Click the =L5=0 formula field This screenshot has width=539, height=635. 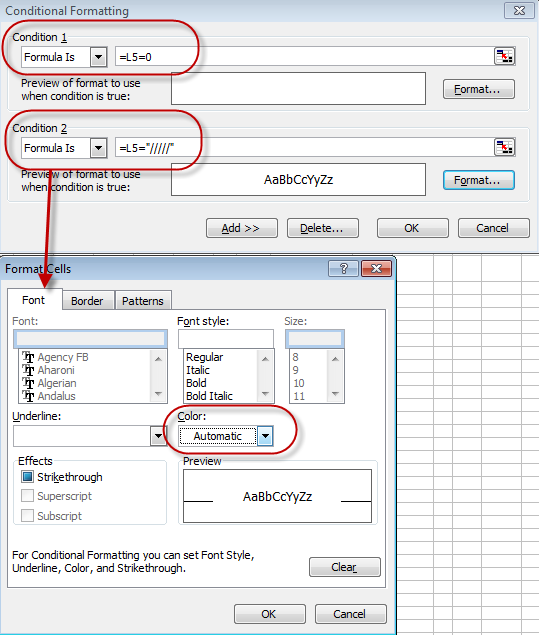(x=304, y=57)
